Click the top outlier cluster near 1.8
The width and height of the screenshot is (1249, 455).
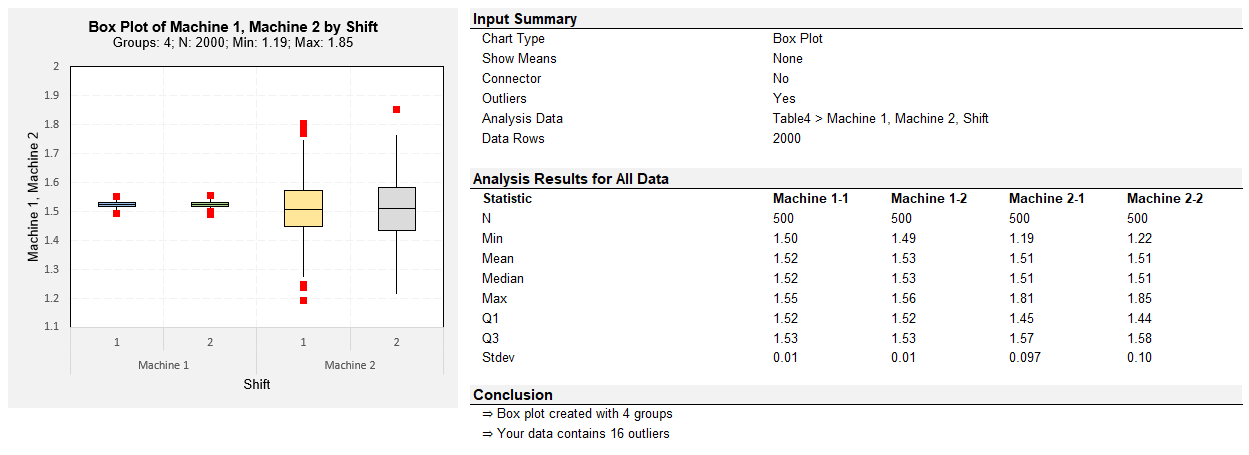coord(303,128)
